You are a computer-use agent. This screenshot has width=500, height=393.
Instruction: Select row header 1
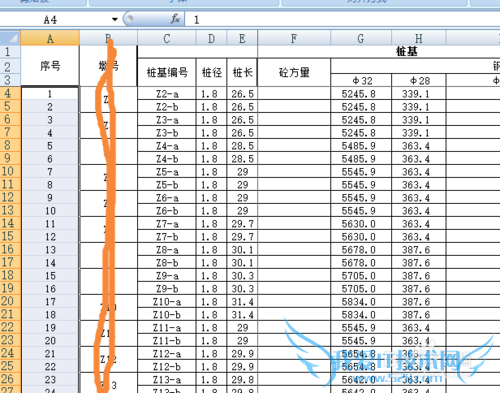pyautogui.click(x=10, y=52)
